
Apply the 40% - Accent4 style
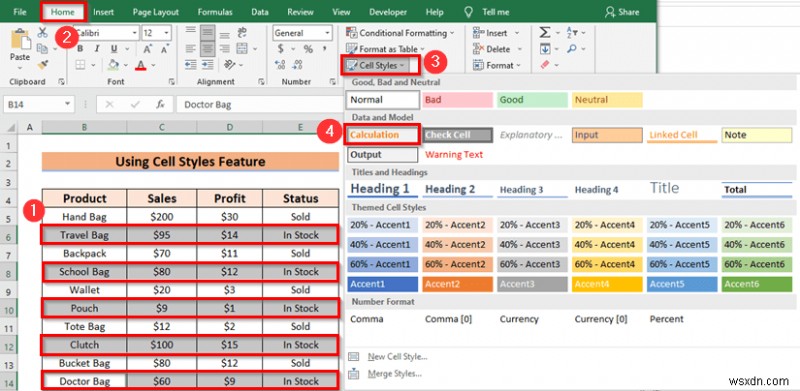tap(607, 245)
